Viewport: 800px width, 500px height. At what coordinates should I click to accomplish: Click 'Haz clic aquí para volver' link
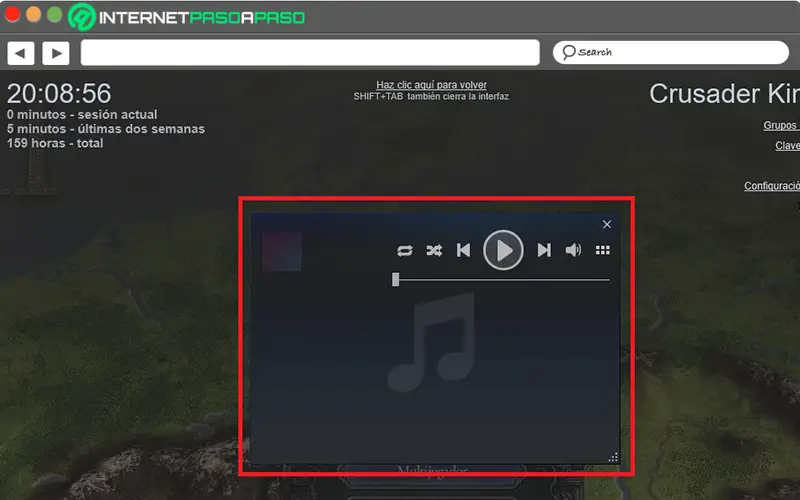click(431, 85)
